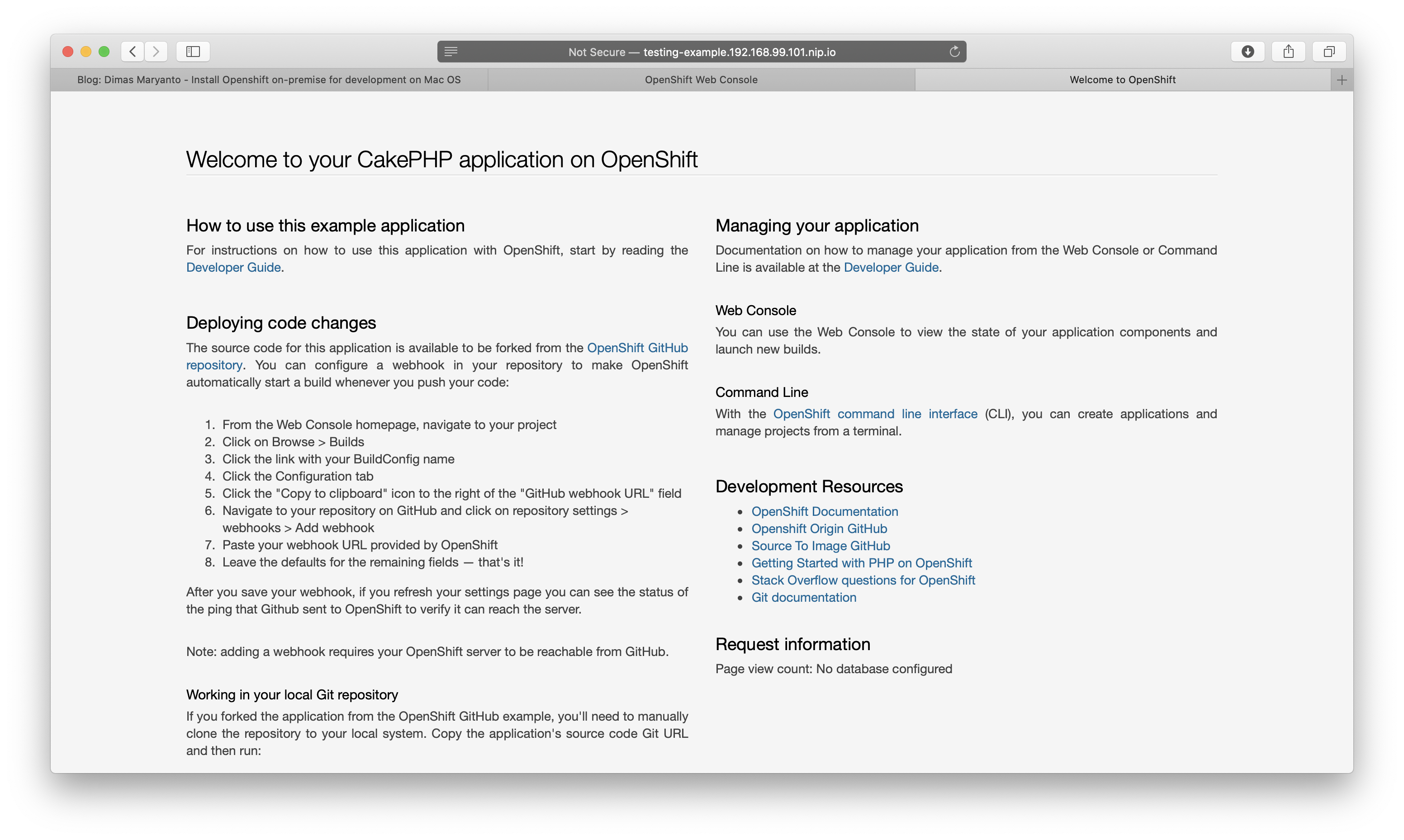The width and height of the screenshot is (1404, 840).
Task: Click the How to use this example heading
Action: [326, 225]
